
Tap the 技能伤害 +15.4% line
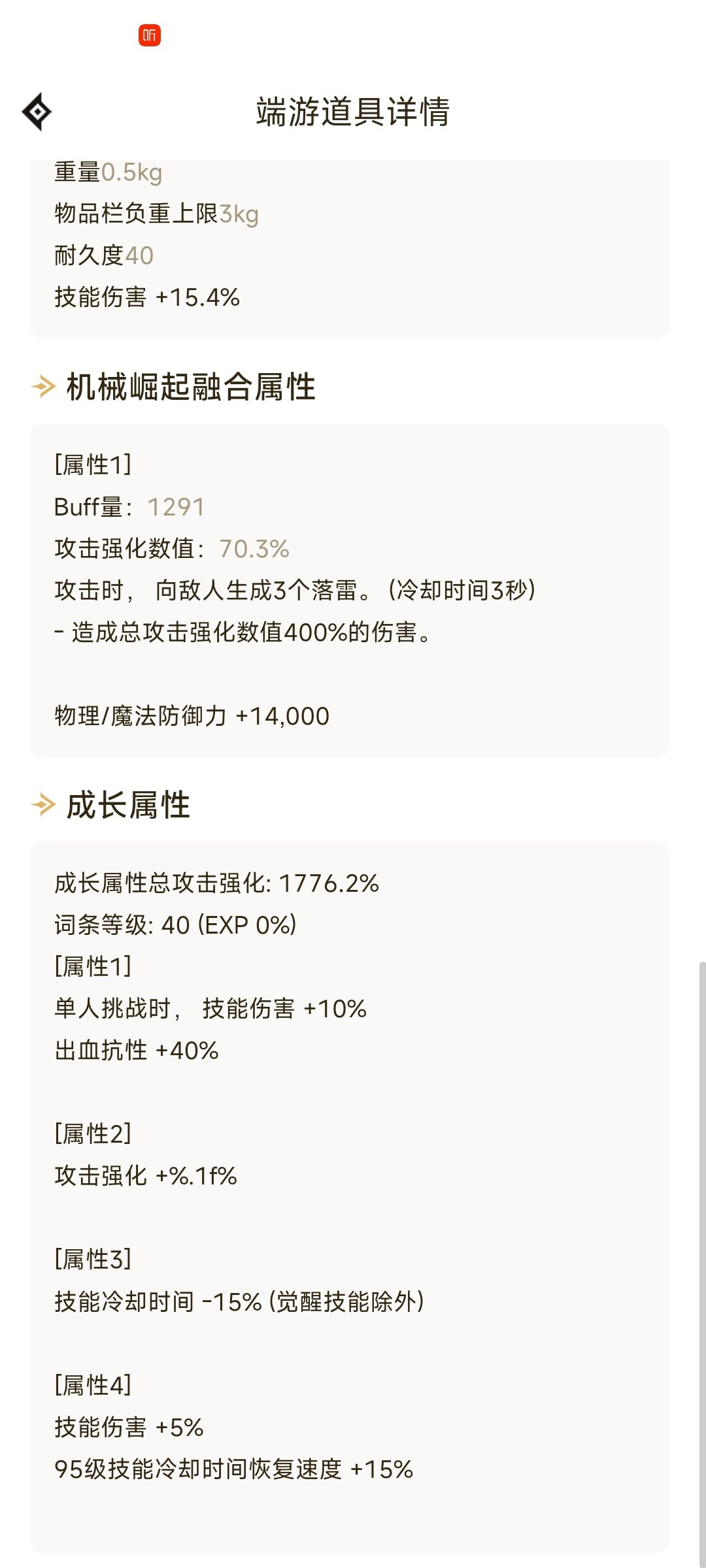(x=147, y=297)
